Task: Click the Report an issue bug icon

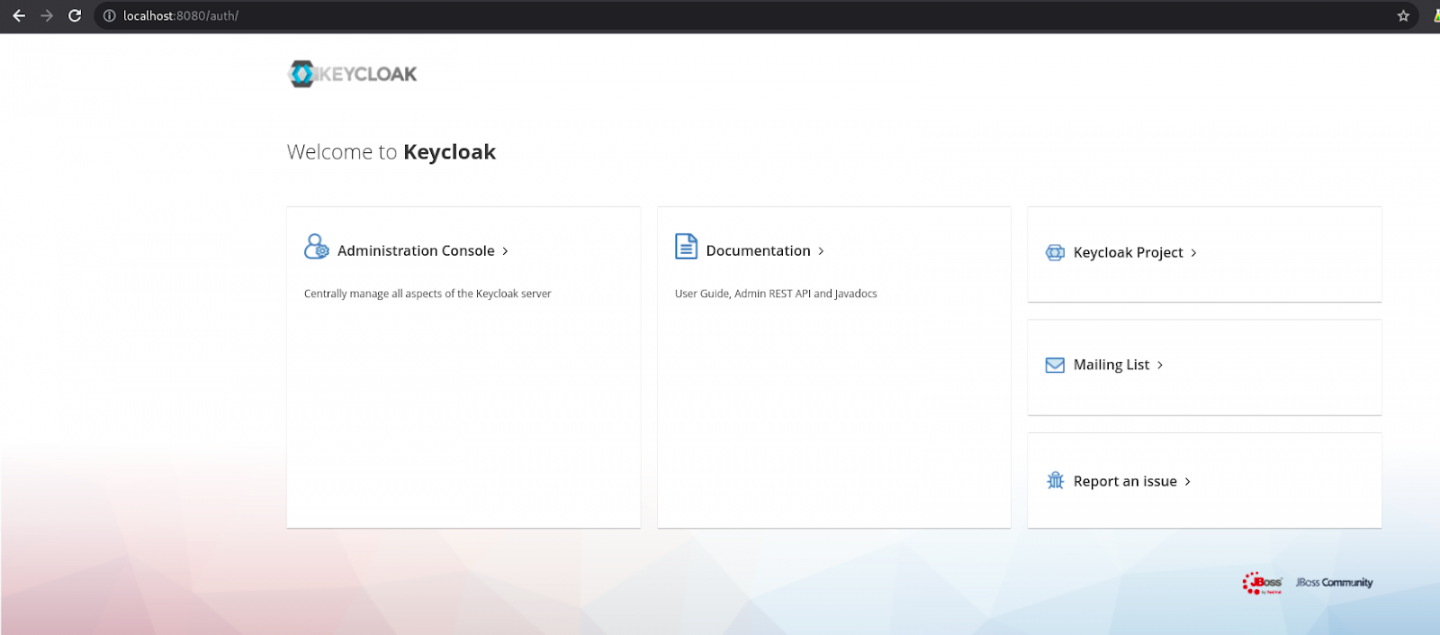Action: [1055, 481]
